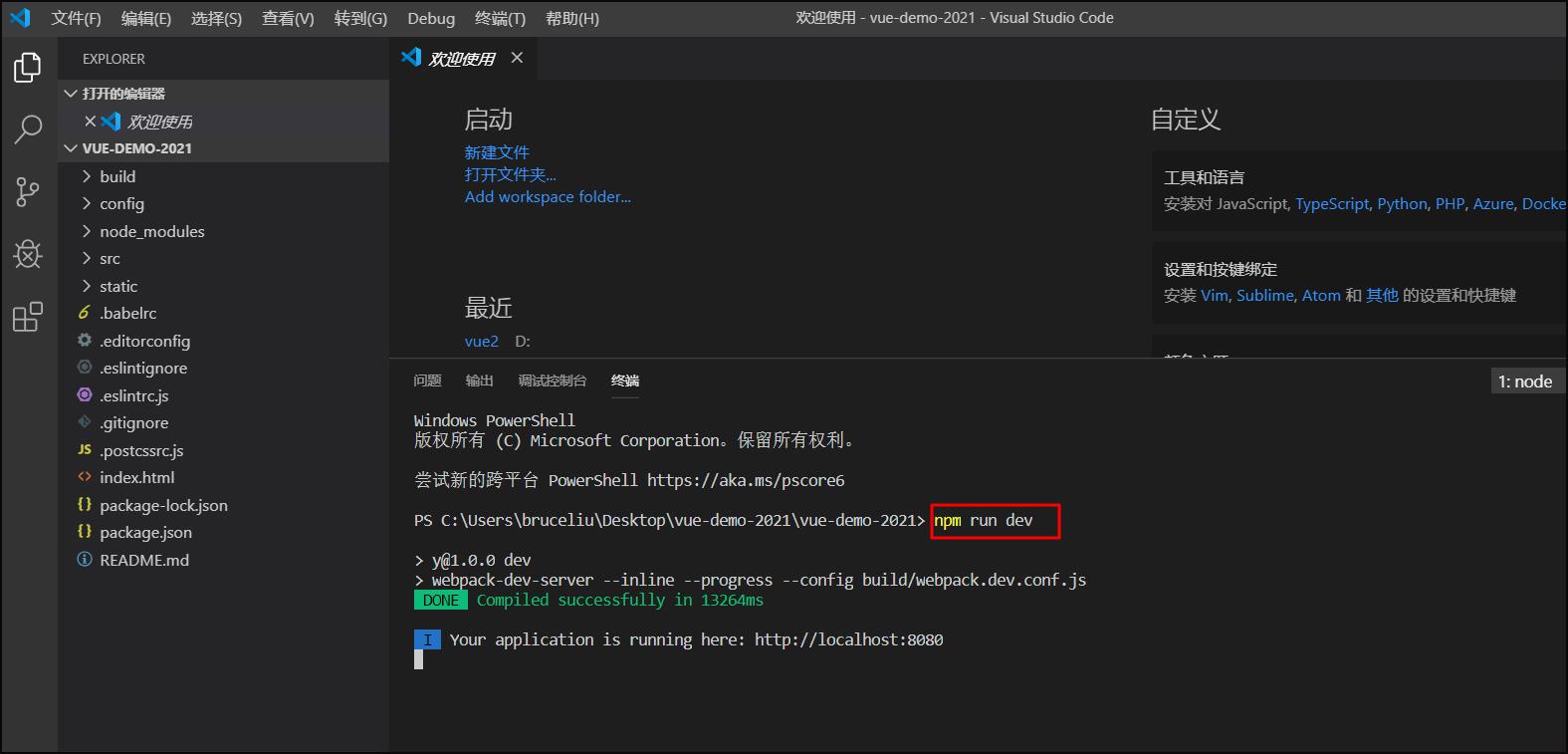
Task: Open the 文件(F) menu
Action: click(76, 18)
